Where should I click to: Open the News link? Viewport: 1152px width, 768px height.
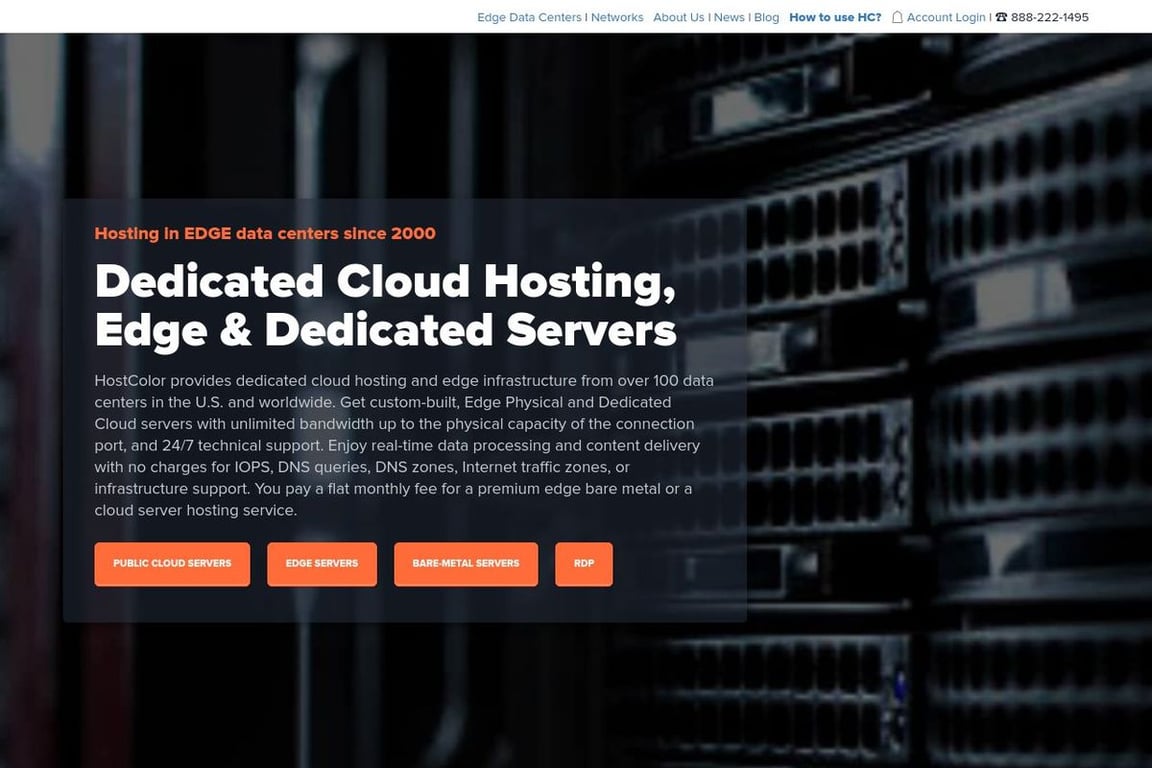pos(729,17)
